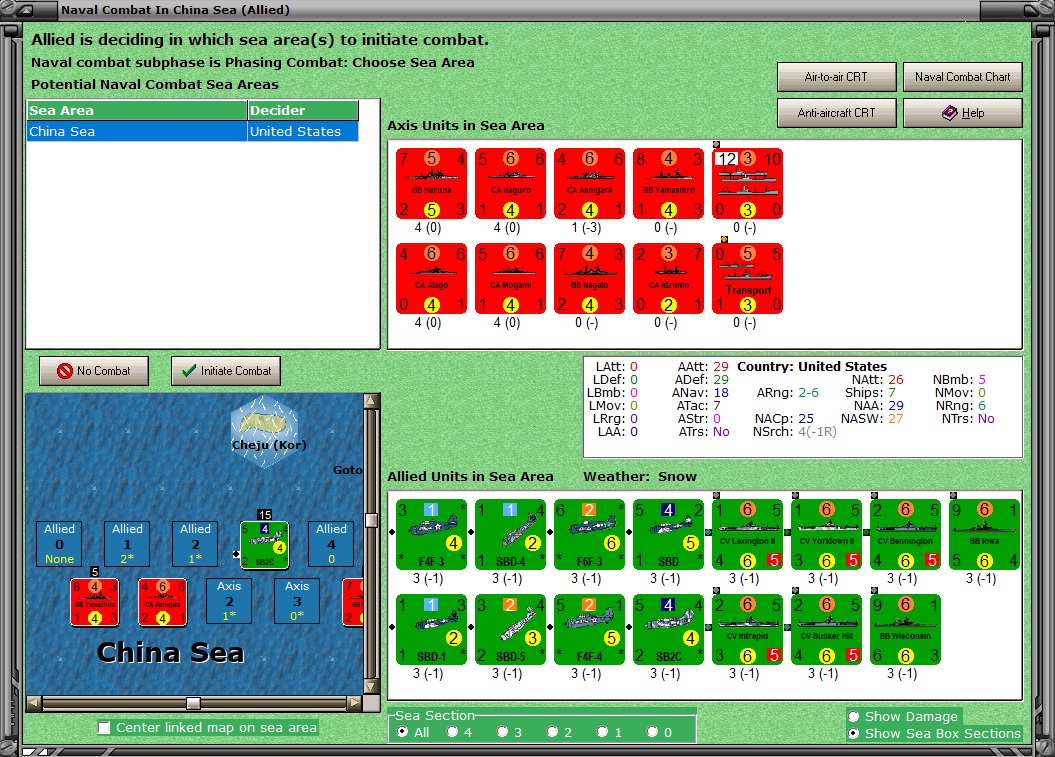Select the Axis Transport unit counter
1055x757 pixels.
[x=748, y=279]
